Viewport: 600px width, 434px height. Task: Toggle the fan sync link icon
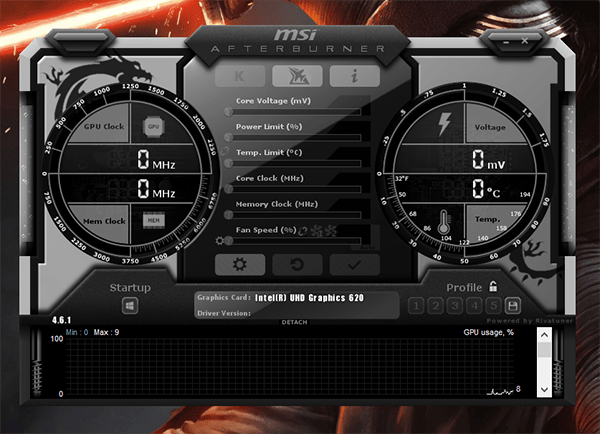303,231
